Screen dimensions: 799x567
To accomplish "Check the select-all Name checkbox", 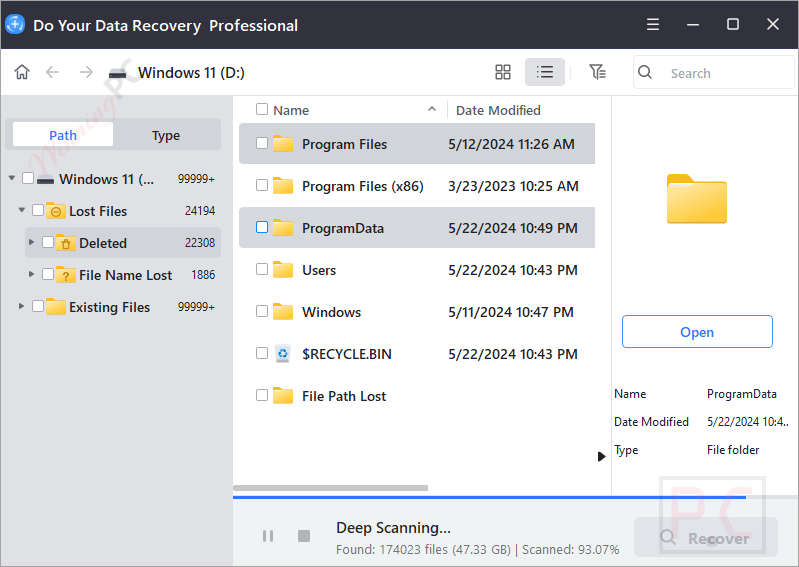I will 262,109.
